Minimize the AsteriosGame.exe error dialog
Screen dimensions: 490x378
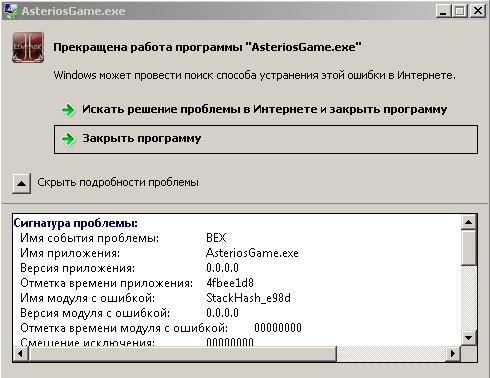coord(443,11)
